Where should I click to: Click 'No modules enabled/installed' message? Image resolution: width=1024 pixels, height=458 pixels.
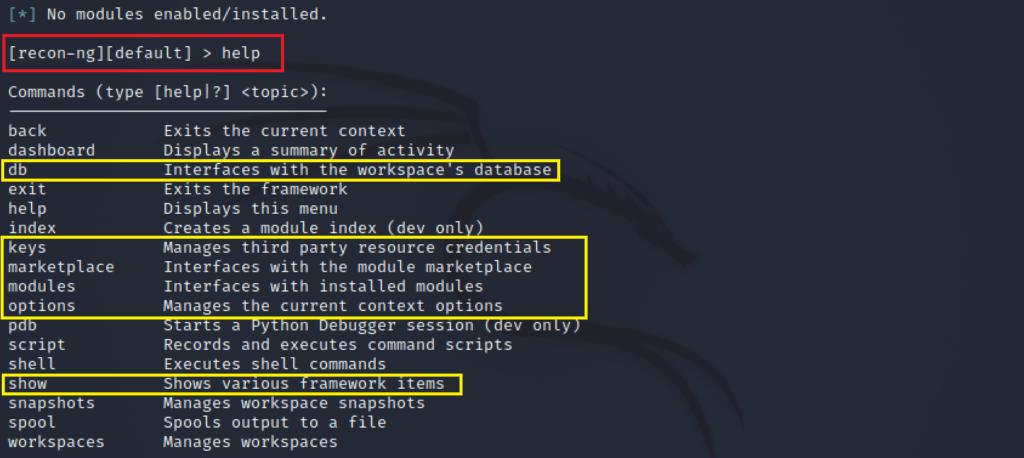click(168, 14)
